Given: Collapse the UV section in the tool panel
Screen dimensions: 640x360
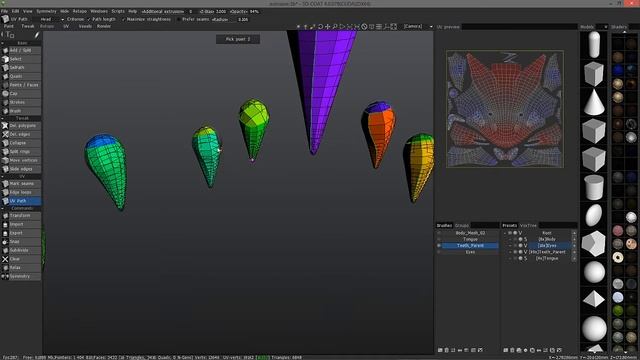Looking at the screenshot, I should point(2,176).
